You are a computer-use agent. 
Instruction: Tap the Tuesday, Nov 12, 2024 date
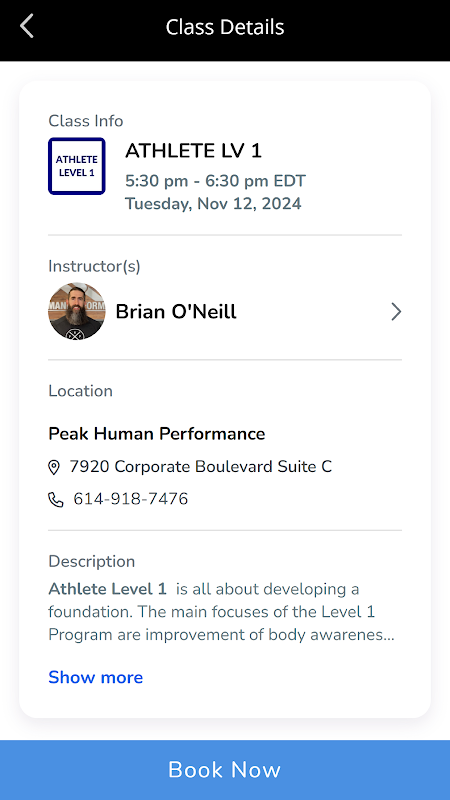pos(213,204)
